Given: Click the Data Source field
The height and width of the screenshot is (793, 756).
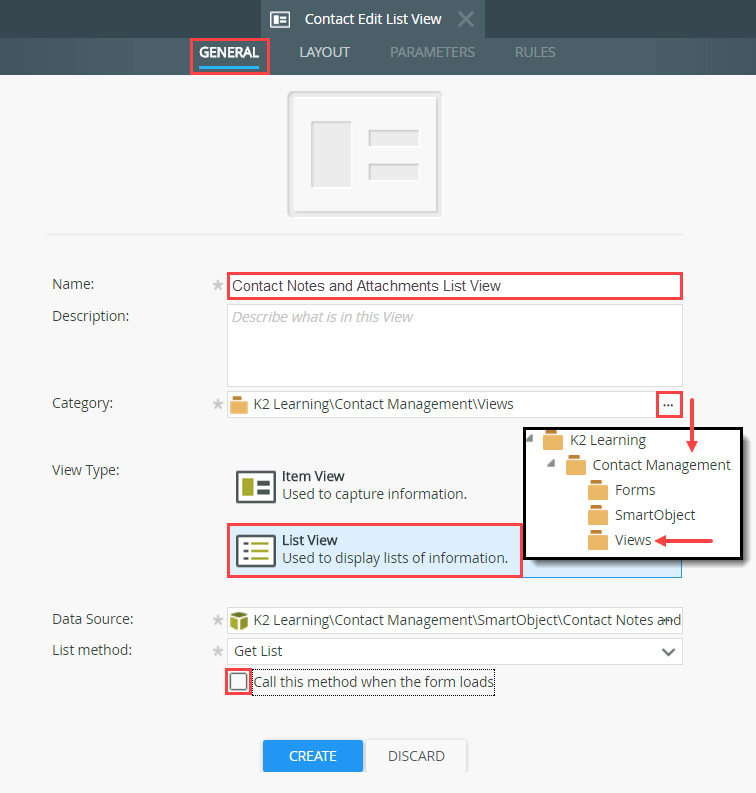Looking at the screenshot, I should [455, 621].
